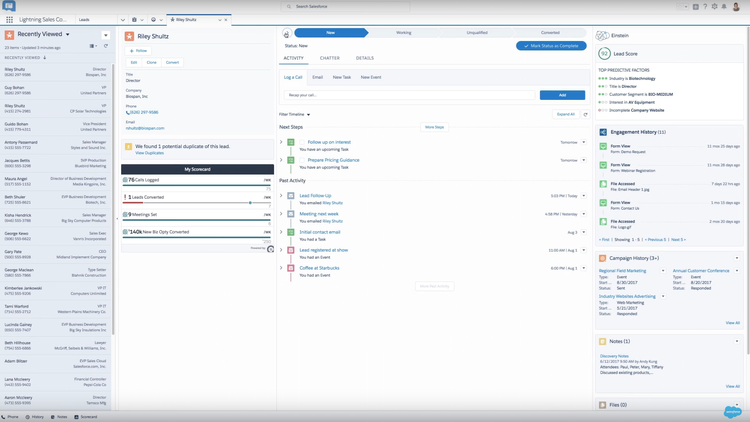Click the Clone button
750x422 pixels.
(x=152, y=63)
